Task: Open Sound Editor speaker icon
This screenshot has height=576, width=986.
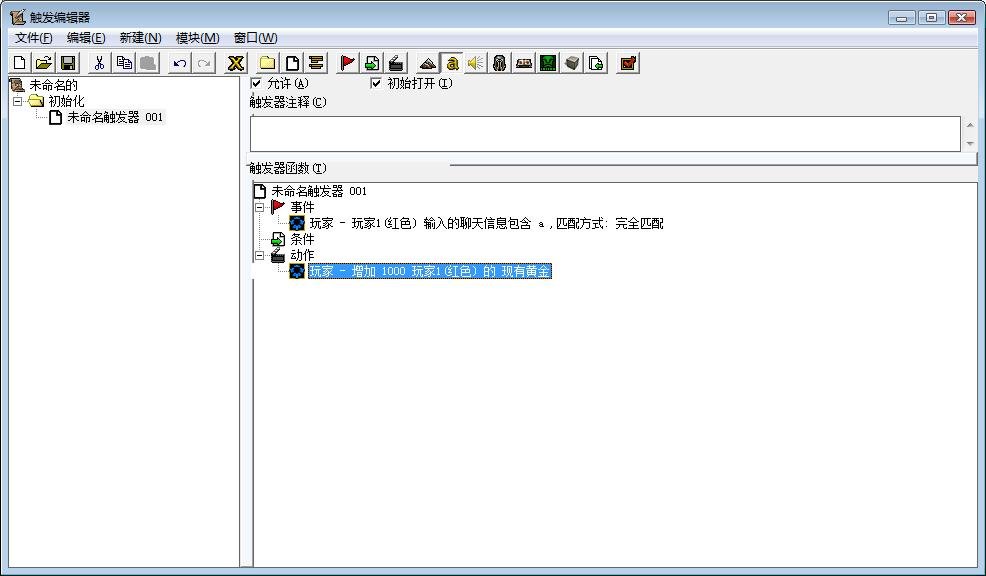Action: pyautogui.click(x=476, y=63)
